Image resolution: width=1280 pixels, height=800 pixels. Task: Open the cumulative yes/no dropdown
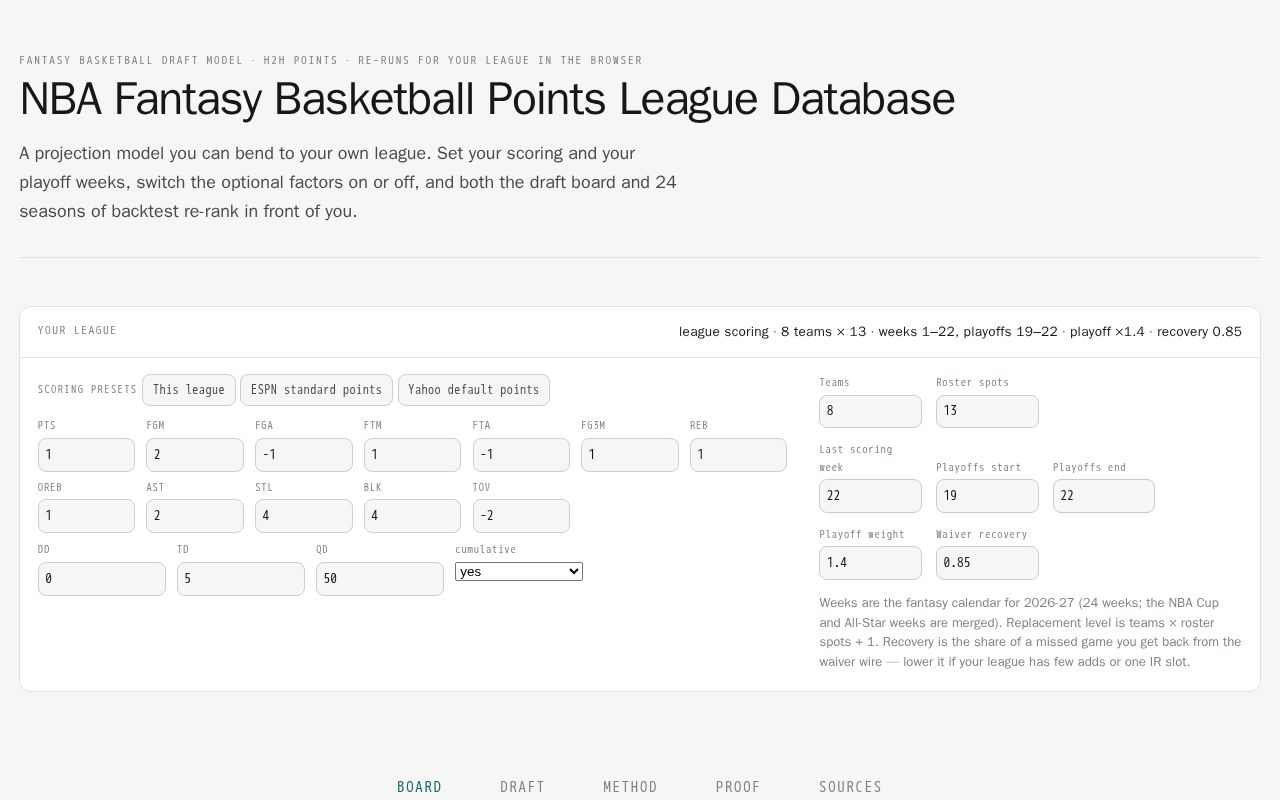pyautogui.click(x=519, y=571)
